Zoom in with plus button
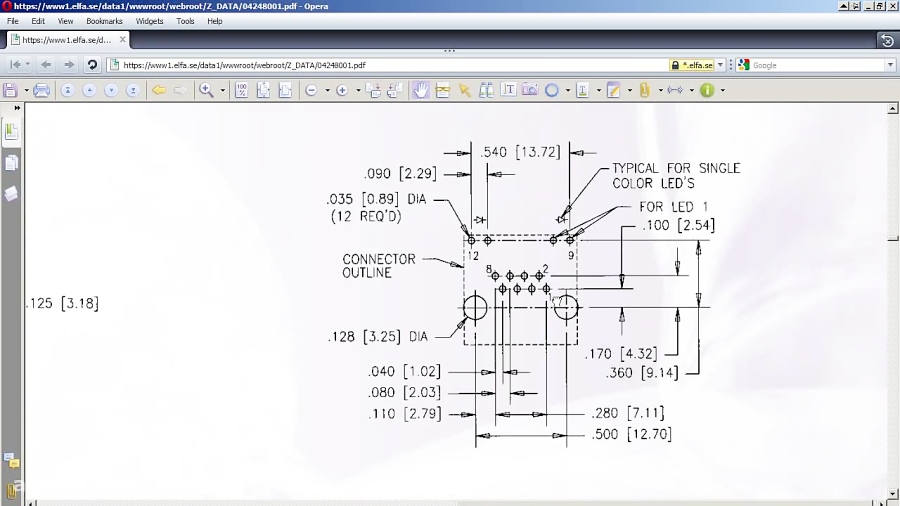Image resolution: width=900 pixels, height=506 pixels. [342, 91]
